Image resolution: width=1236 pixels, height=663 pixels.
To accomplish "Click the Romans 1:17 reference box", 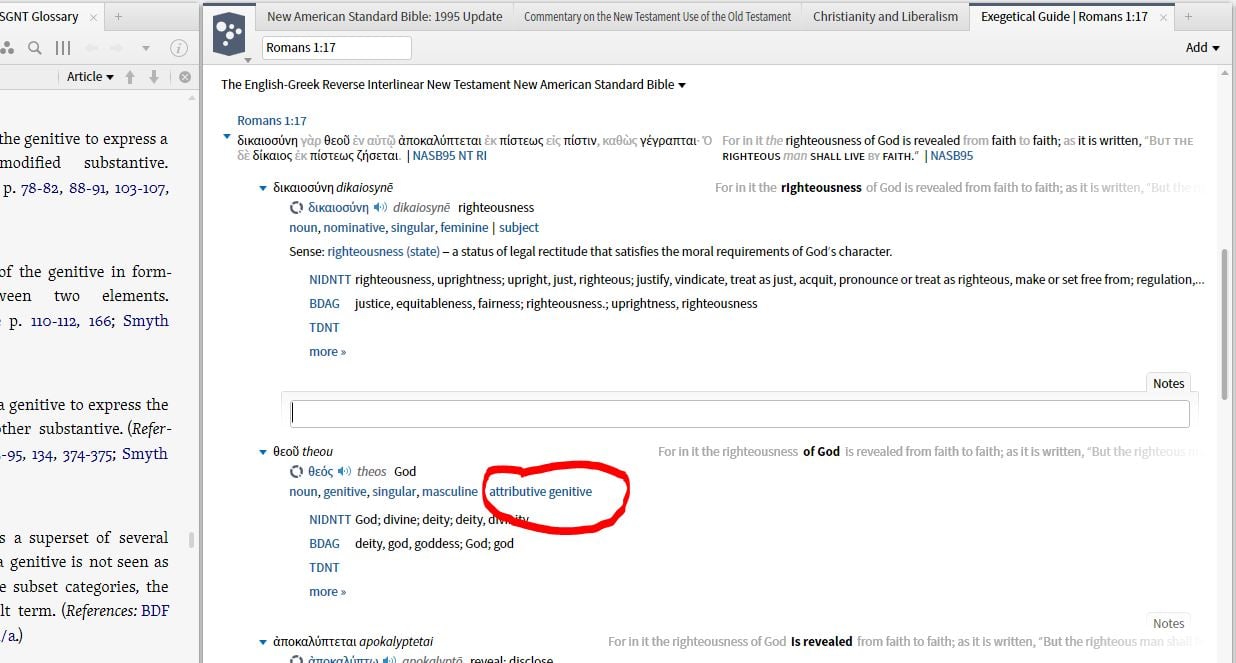I will coord(337,48).
